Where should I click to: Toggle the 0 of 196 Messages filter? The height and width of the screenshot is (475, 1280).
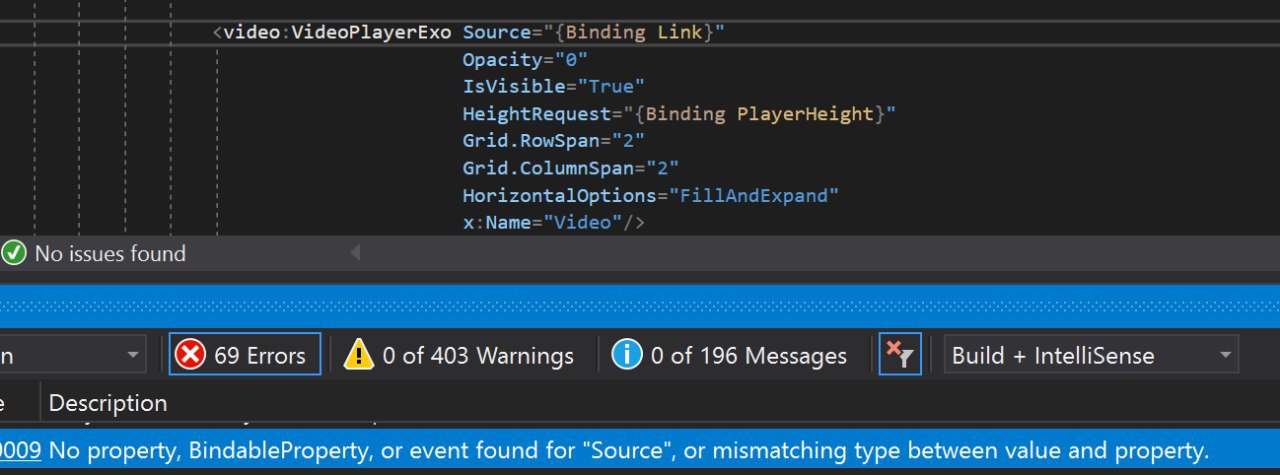click(x=729, y=355)
